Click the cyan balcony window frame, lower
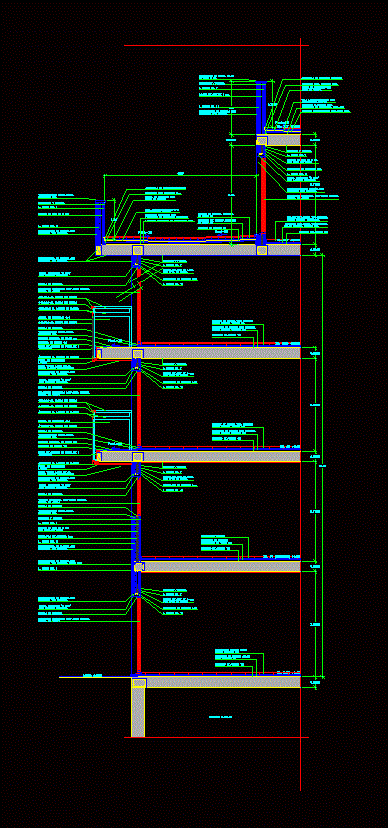 tap(112, 430)
